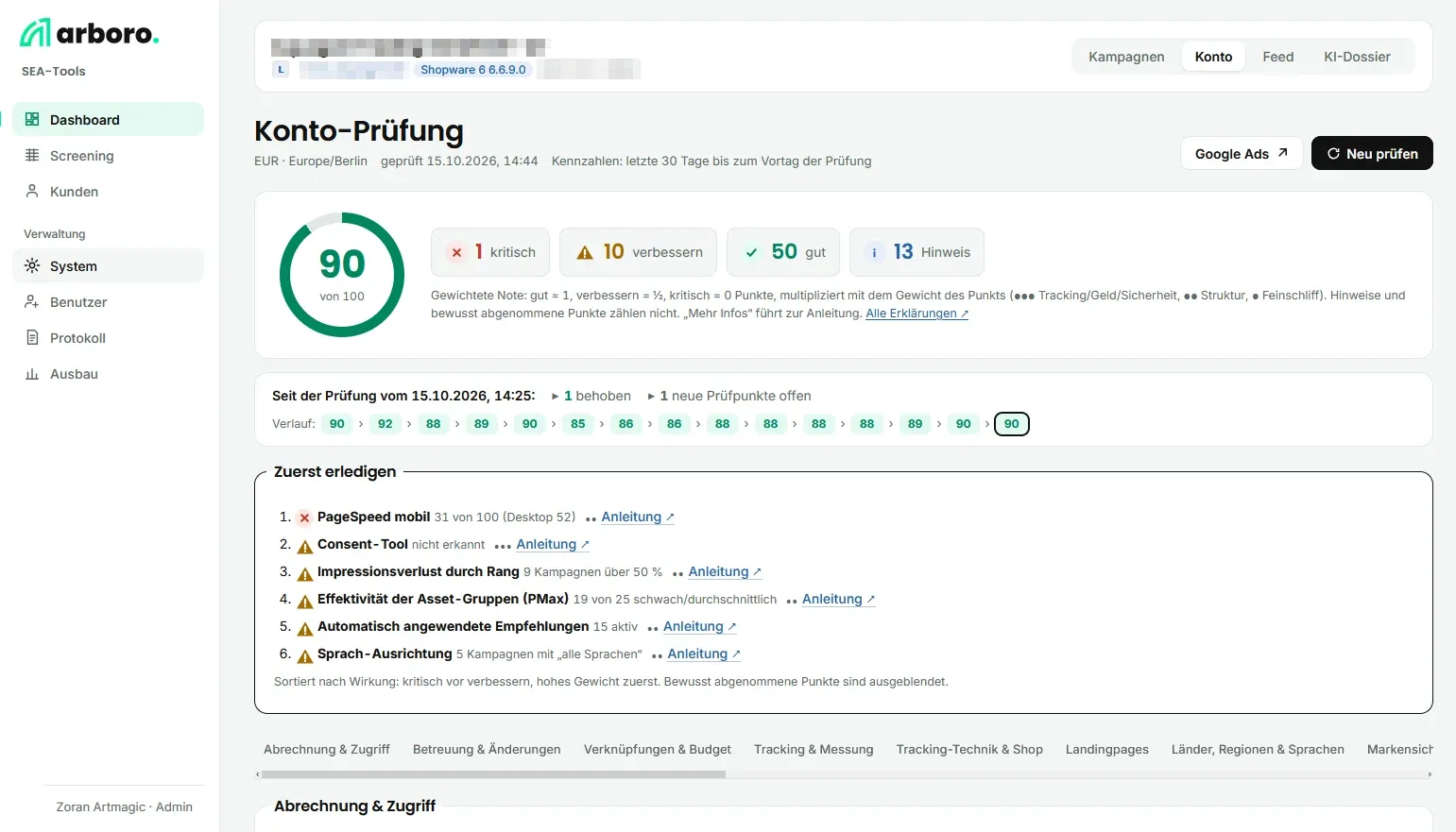Click the warning icon beside Impressionsverlust durch Rang
1456x832 pixels.
[305, 573]
